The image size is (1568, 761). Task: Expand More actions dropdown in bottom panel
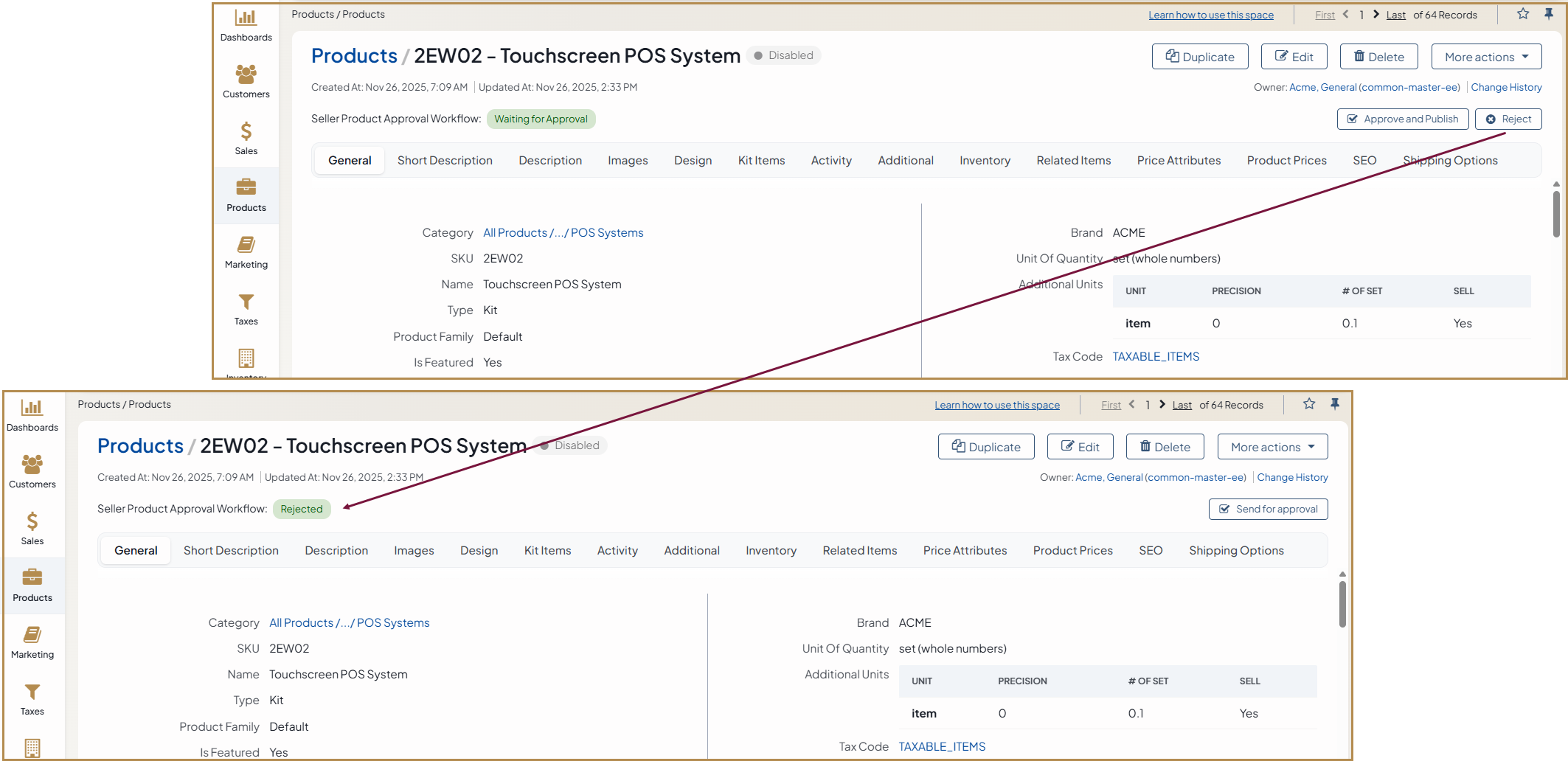point(1272,447)
